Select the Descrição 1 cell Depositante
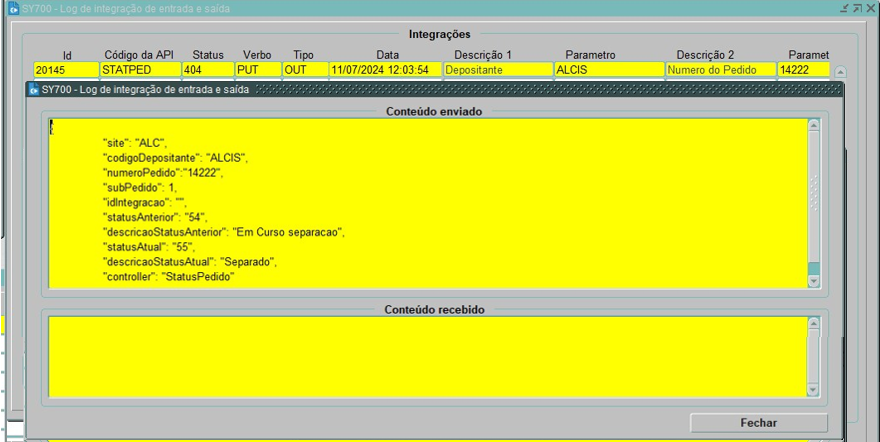 point(498,70)
